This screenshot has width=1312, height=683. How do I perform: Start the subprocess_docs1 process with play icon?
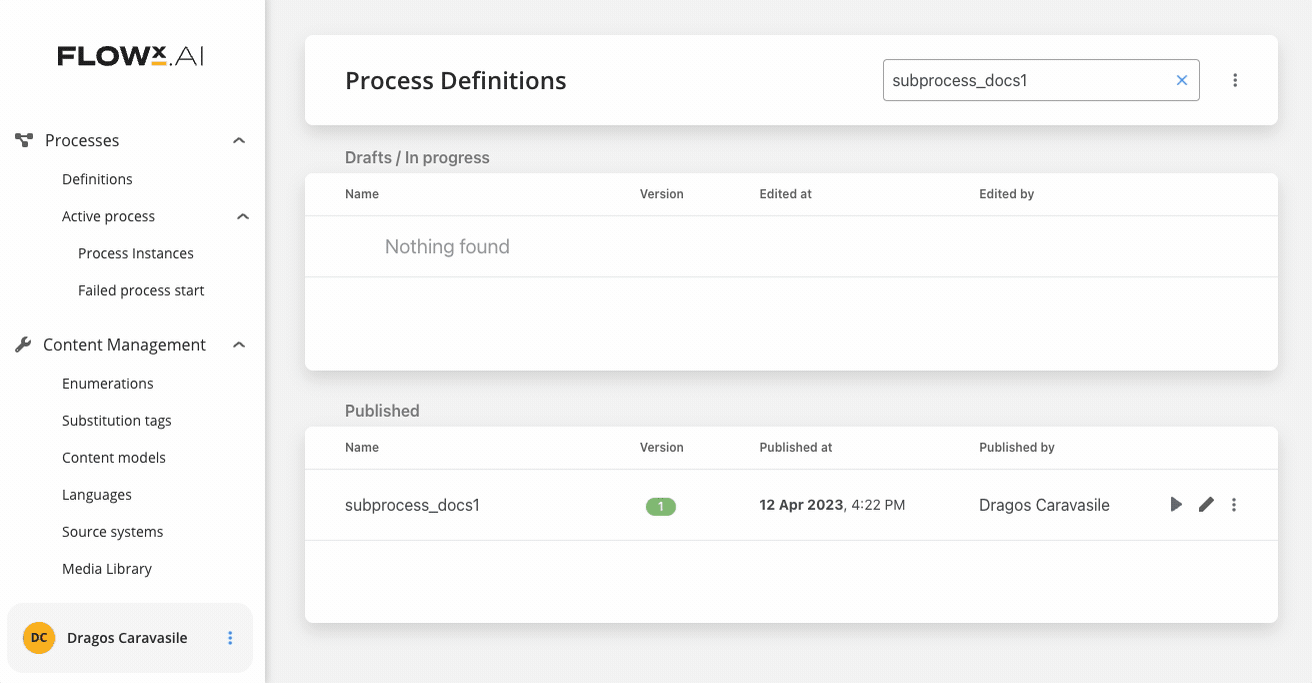point(1176,505)
